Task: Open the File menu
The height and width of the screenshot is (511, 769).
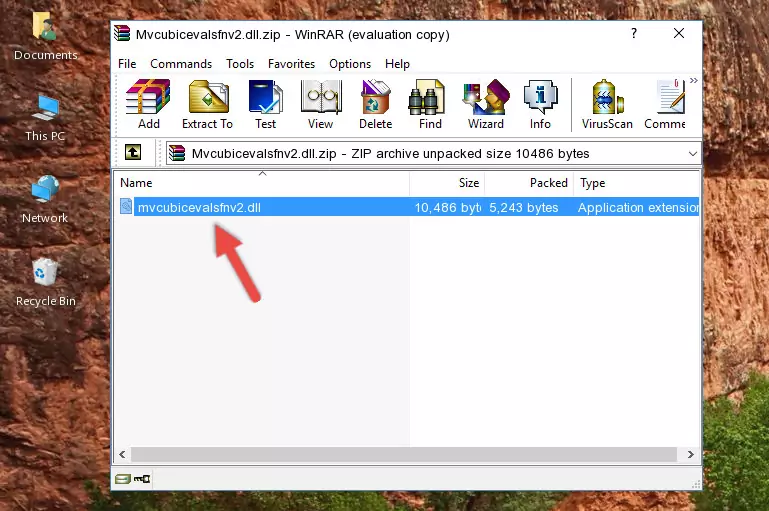Action: 127,64
